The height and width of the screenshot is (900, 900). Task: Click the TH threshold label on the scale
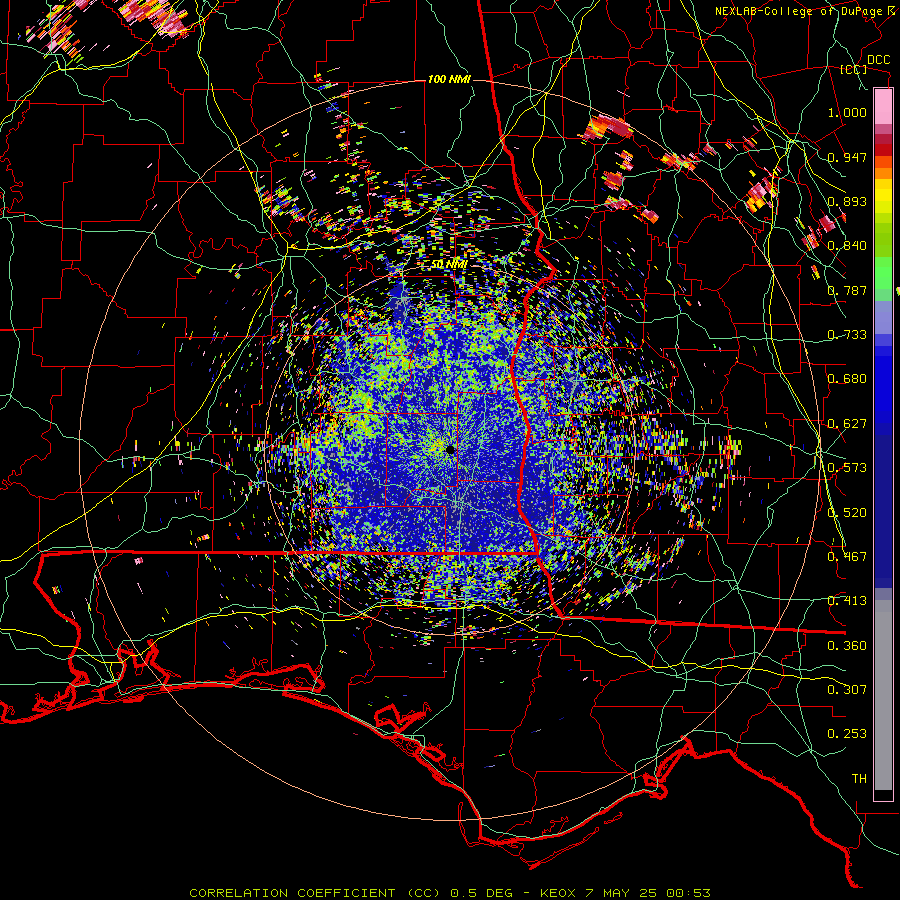coord(859,779)
